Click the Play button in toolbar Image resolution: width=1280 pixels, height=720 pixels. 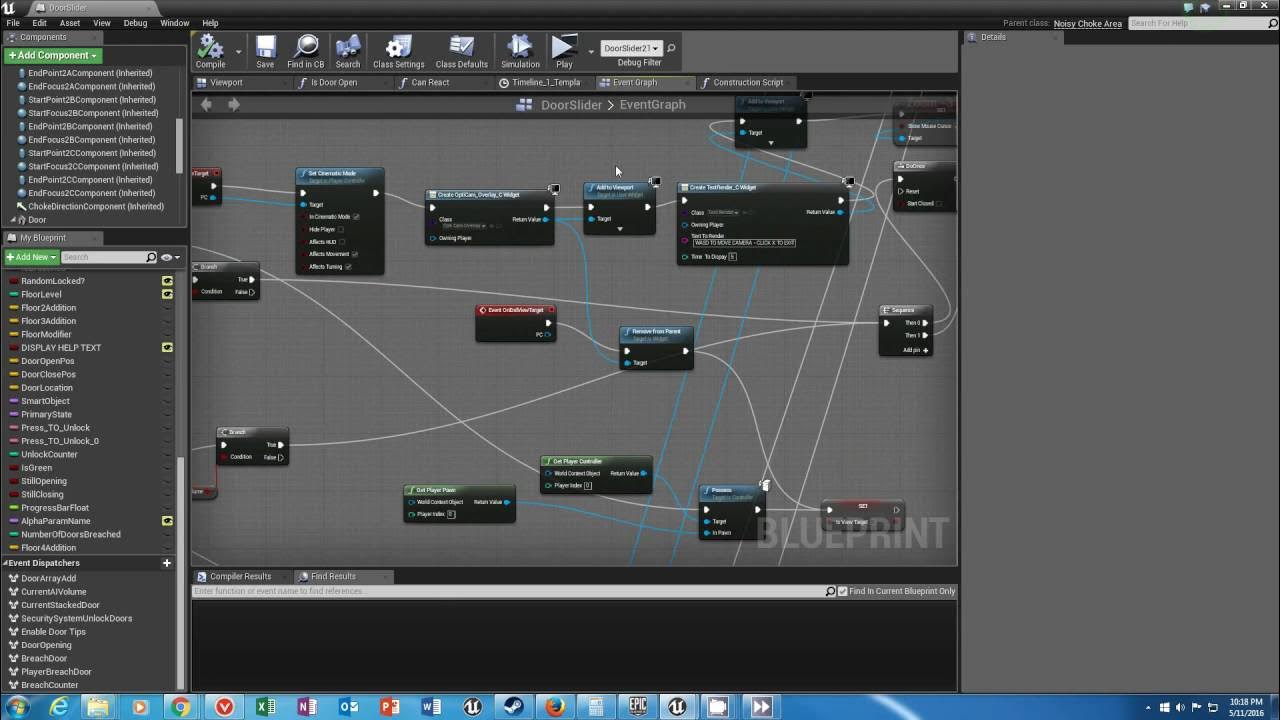[x=564, y=52]
